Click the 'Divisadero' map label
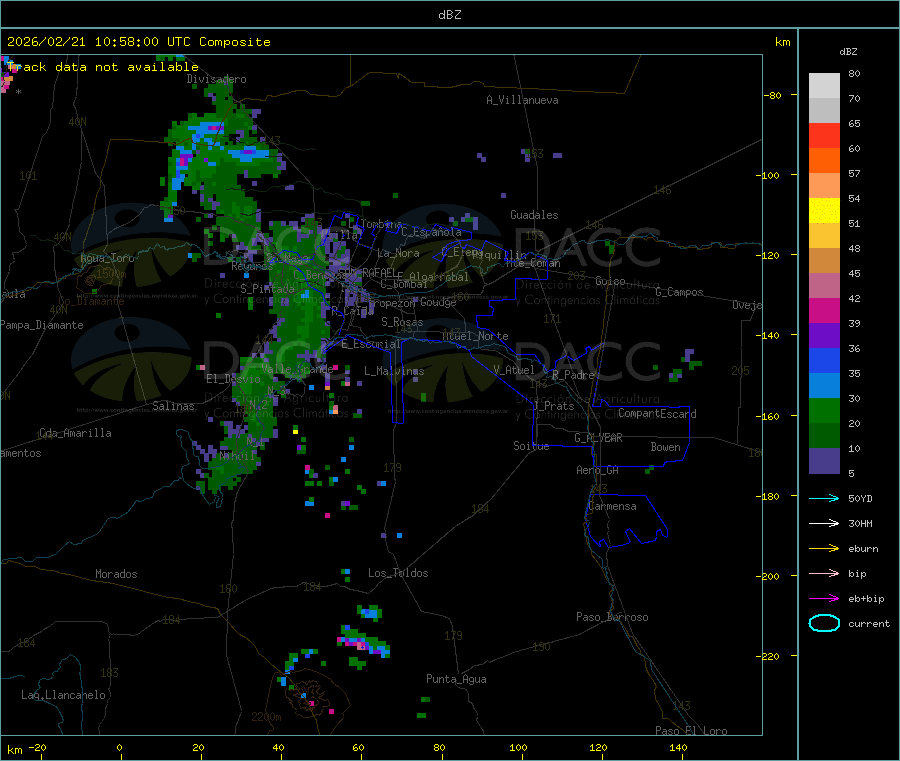Viewport: 900px width, 761px height. [216, 79]
